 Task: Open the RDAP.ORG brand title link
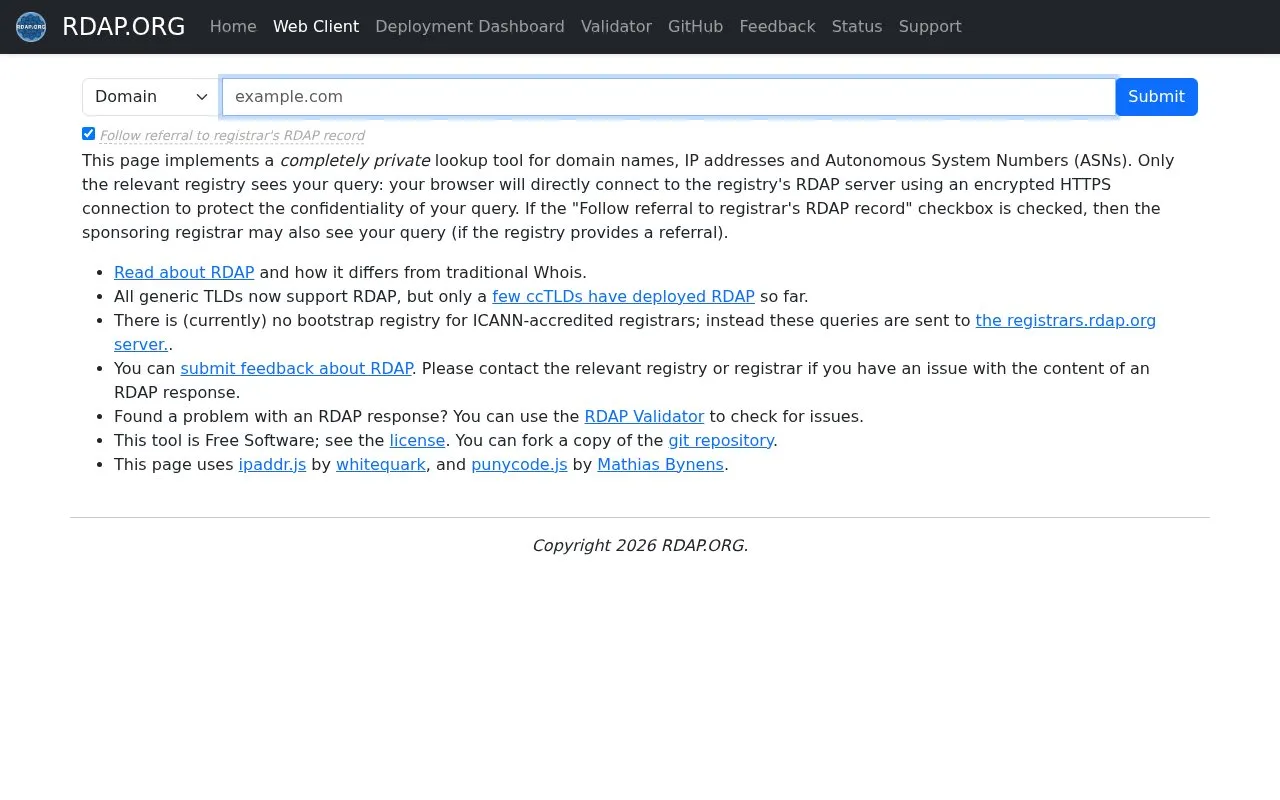[x=123, y=27]
